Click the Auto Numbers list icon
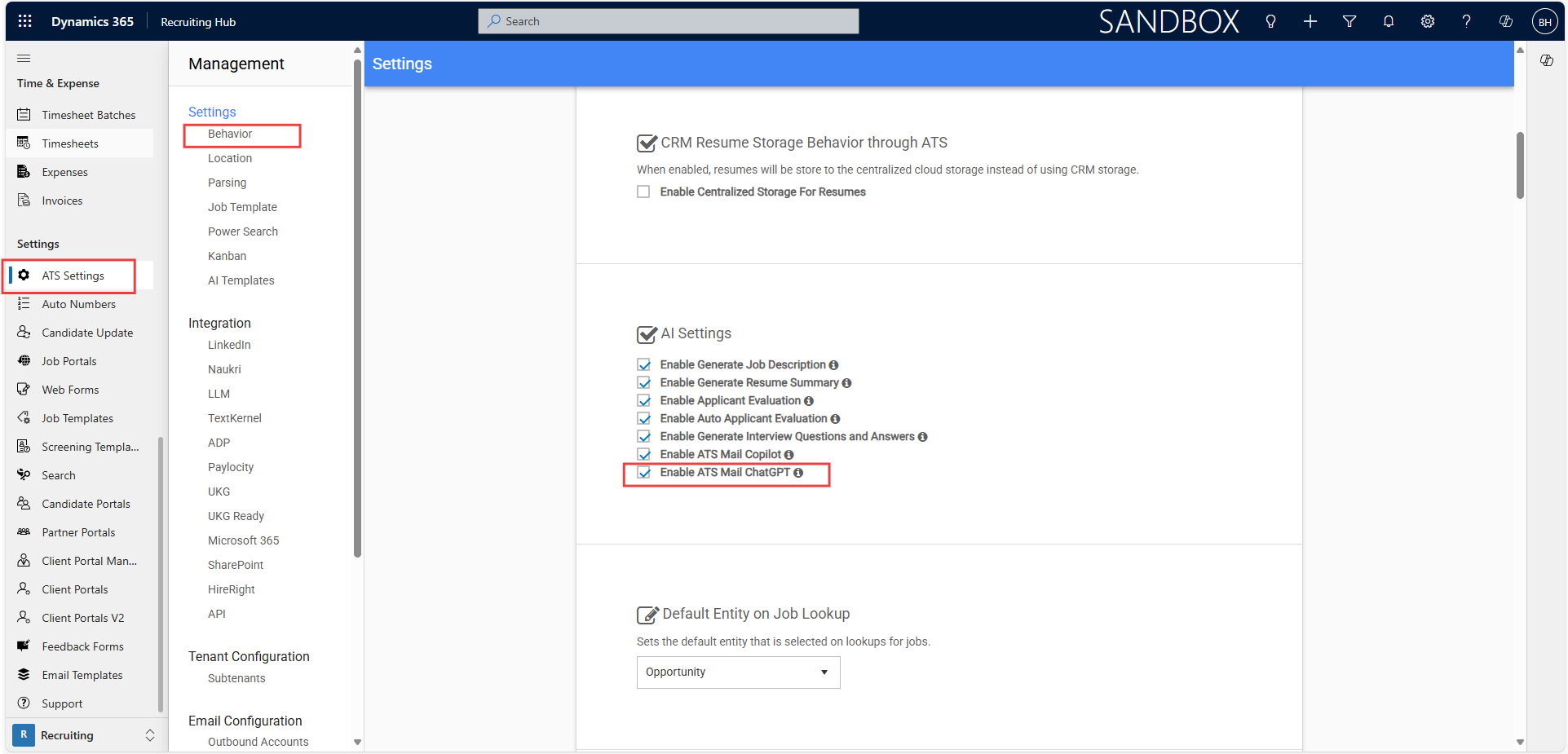The height and width of the screenshot is (754, 1568). pyautogui.click(x=24, y=304)
